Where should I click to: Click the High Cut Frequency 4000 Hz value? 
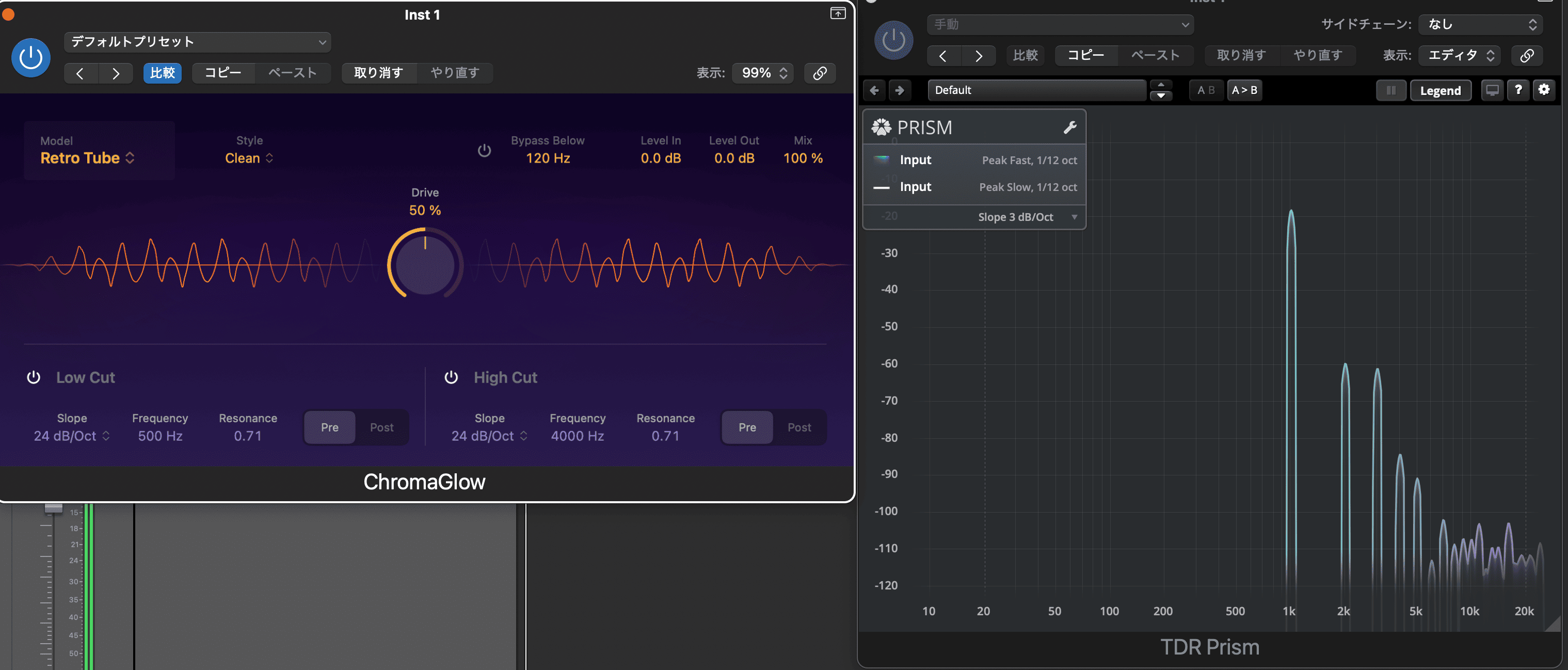tap(577, 436)
